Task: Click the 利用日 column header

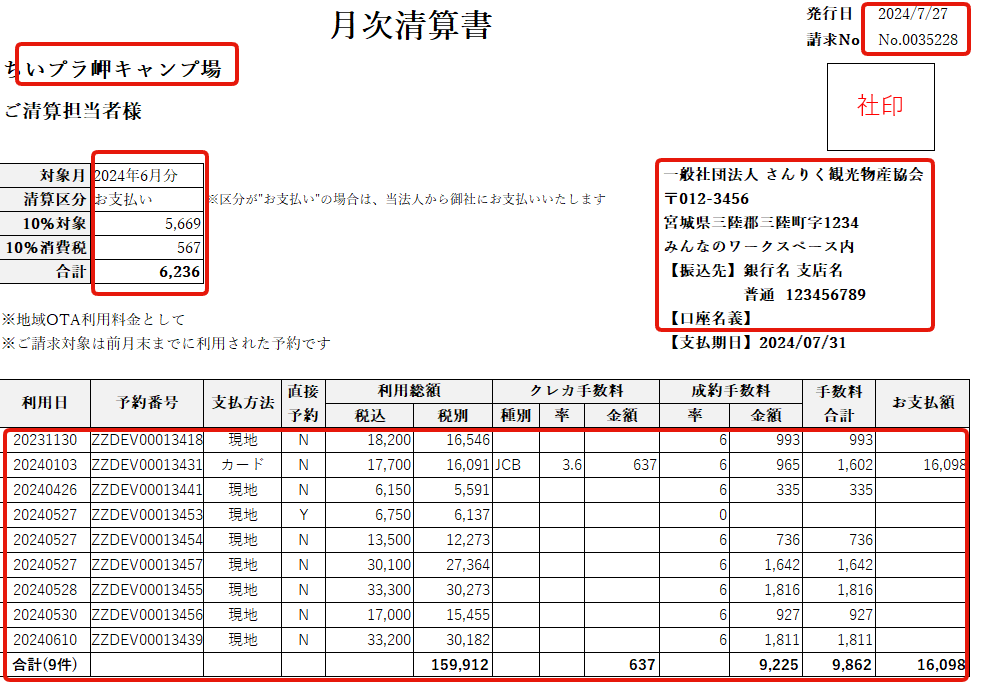Action: pyautogui.click(x=45, y=403)
